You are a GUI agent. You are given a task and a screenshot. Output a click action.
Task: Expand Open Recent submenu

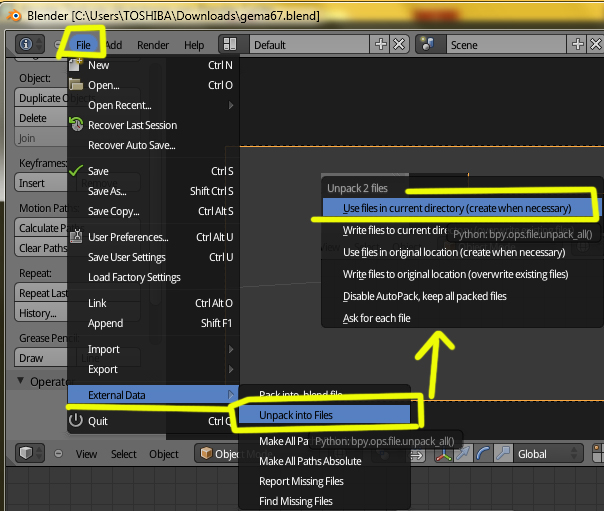(x=153, y=105)
